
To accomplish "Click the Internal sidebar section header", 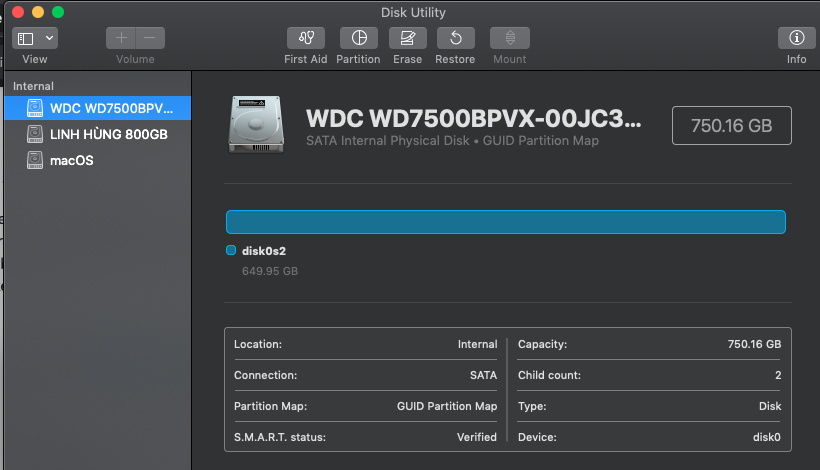I will tap(33, 86).
